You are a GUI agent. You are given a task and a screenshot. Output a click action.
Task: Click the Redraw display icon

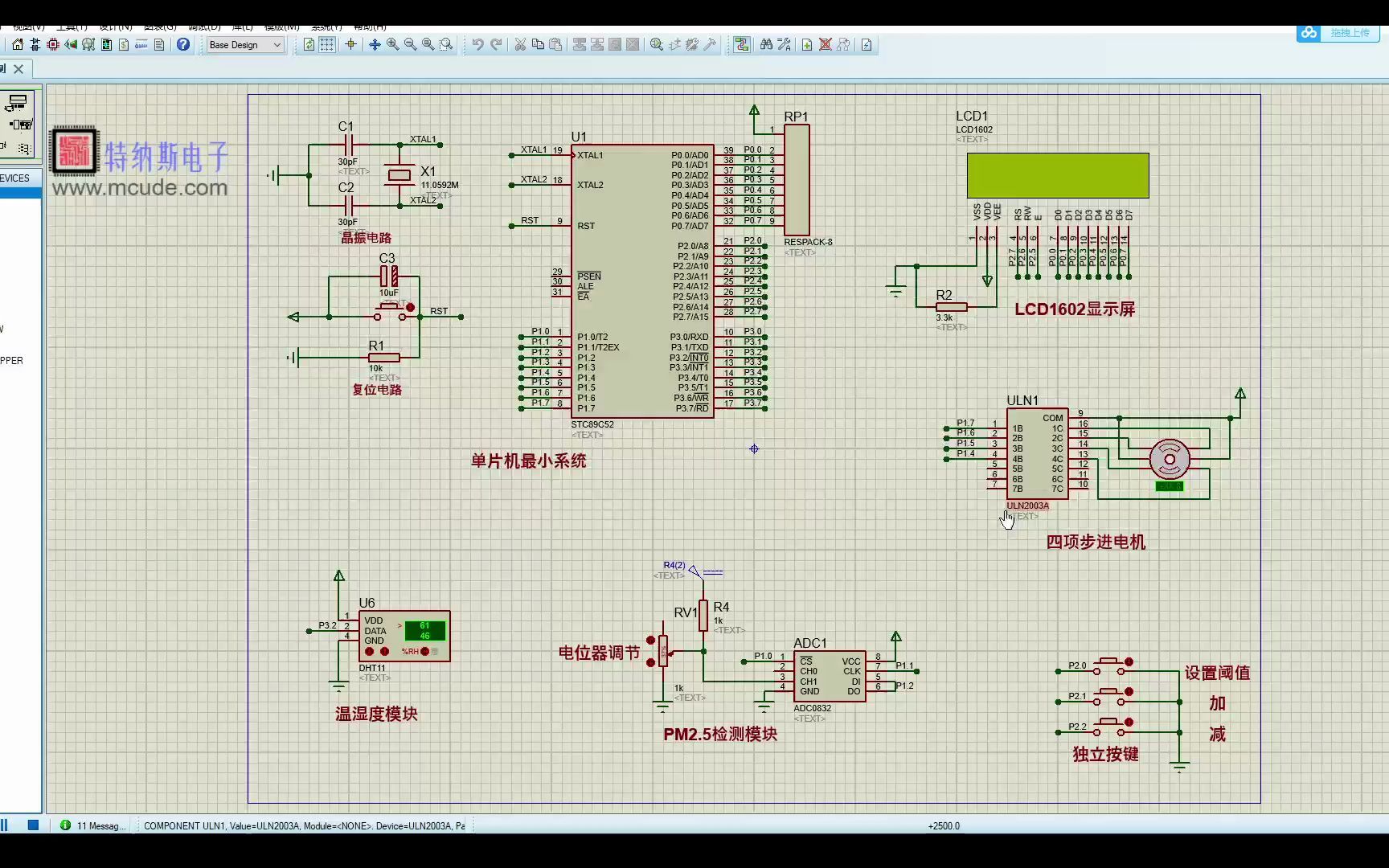pos(309,45)
